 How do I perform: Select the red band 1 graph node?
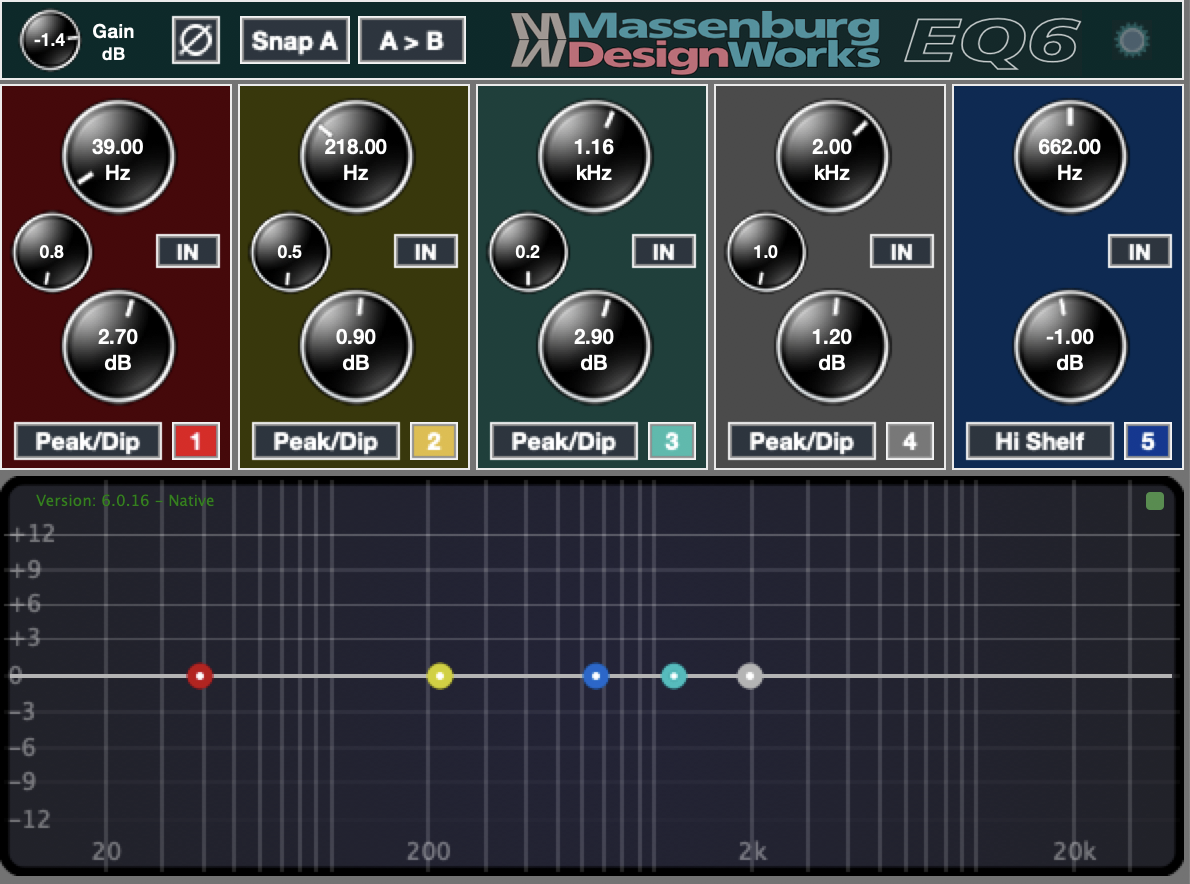click(x=200, y=675)
